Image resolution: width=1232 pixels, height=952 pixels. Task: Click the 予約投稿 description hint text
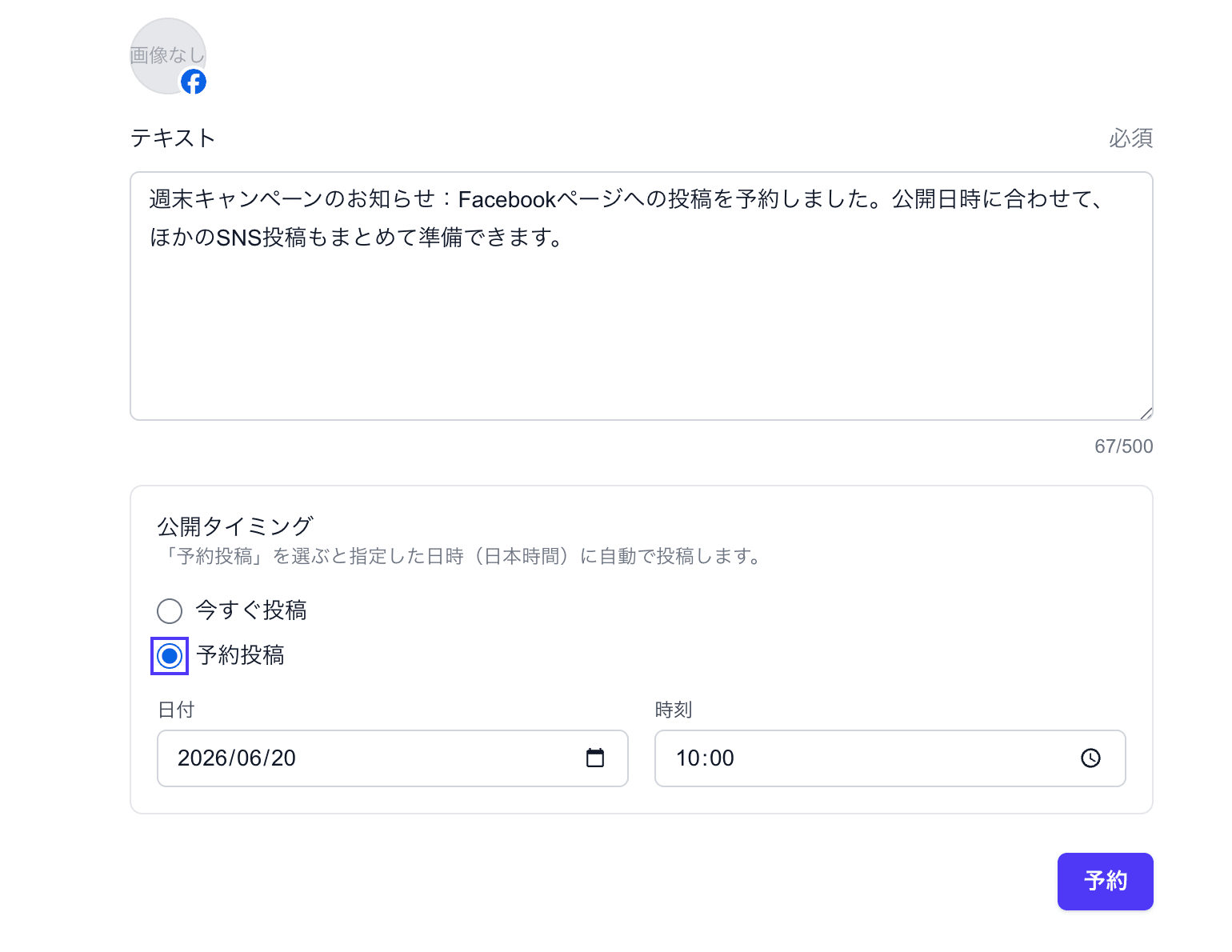click(461, 556)
